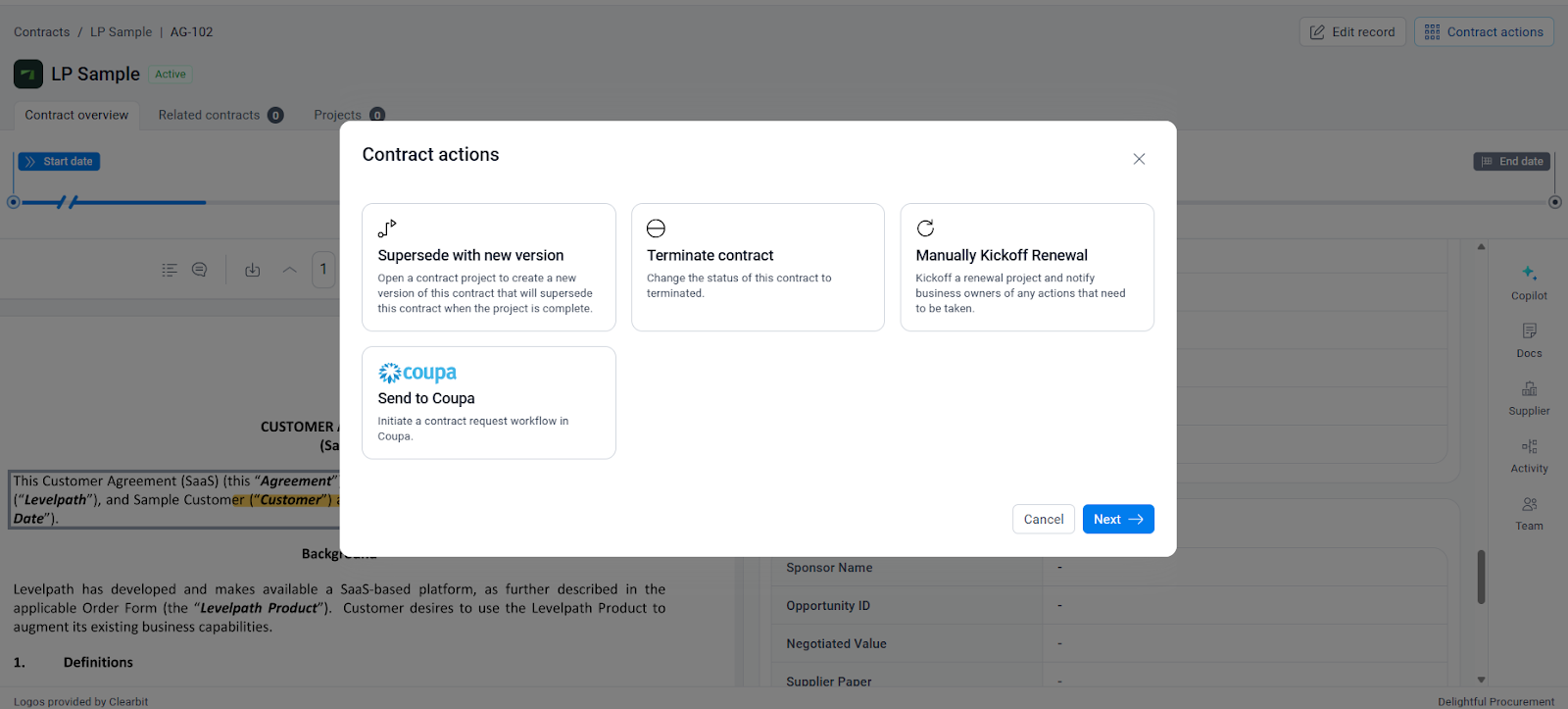Click the Start date timeline marker
The width and height of the screenshot is (1568, 709).
tap(60, 162)
